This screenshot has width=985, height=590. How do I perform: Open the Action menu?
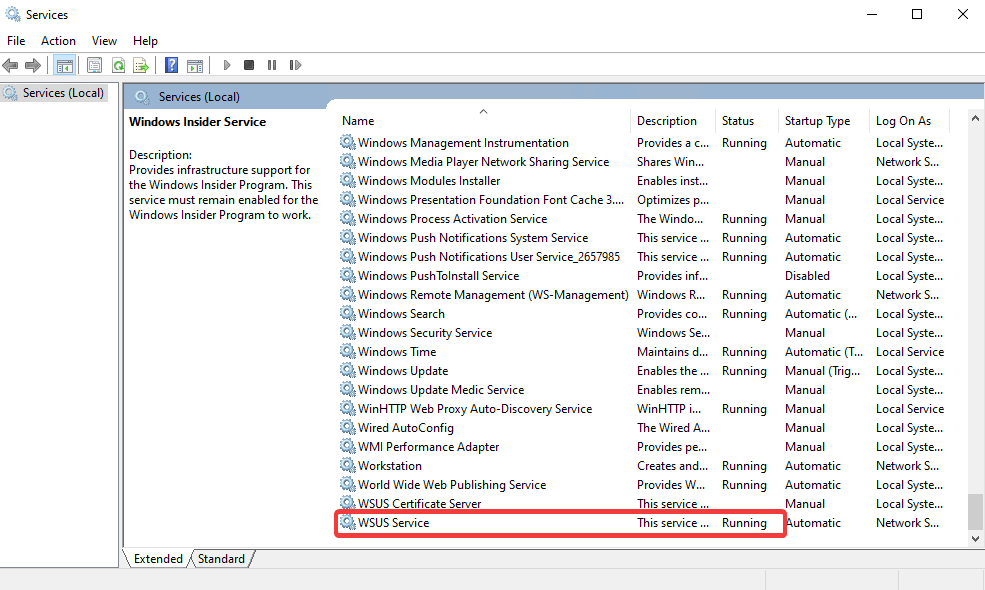click(x=58, y=41)
